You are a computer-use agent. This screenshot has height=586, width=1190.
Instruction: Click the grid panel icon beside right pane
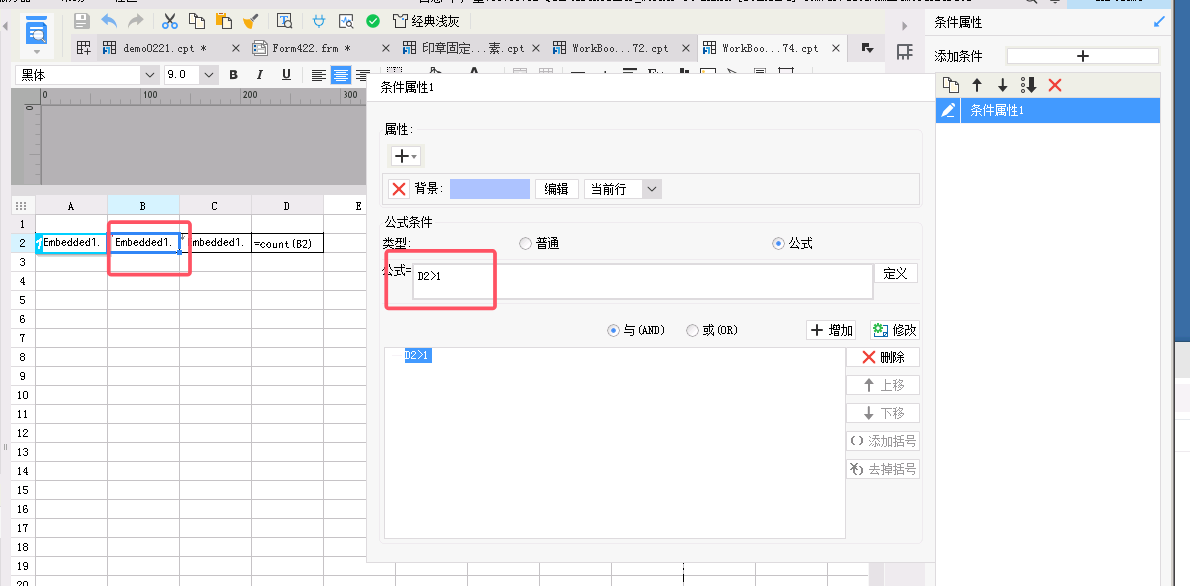[905, 52]
